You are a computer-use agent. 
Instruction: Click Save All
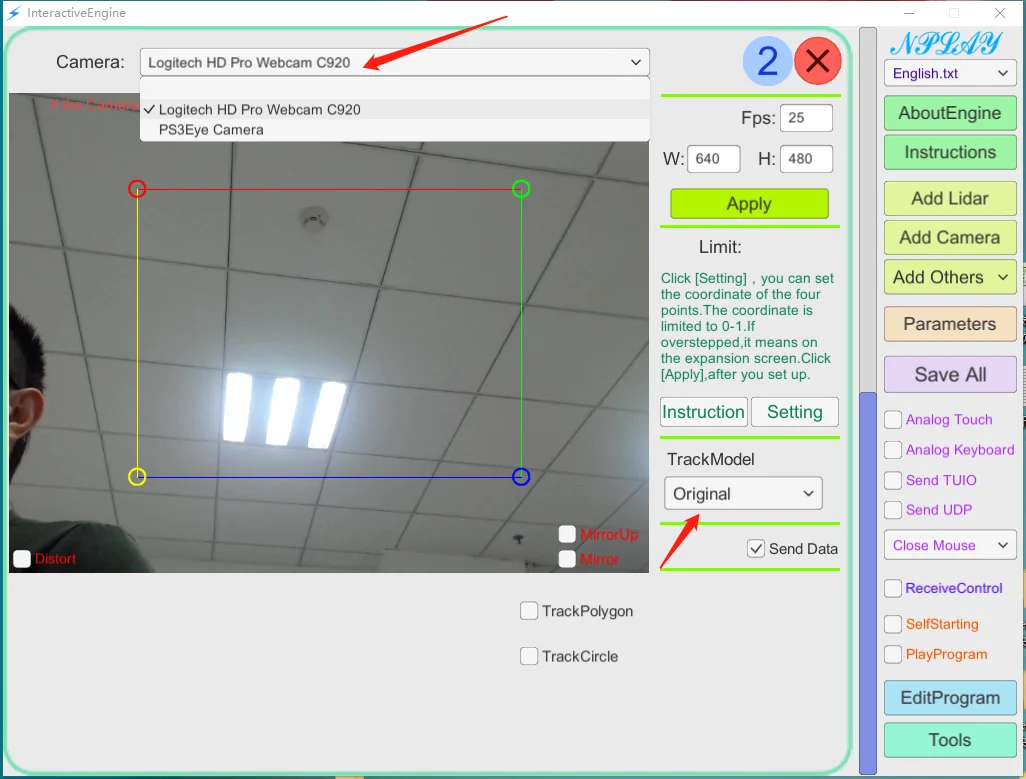pyautogui.click(x=950, y=375)
